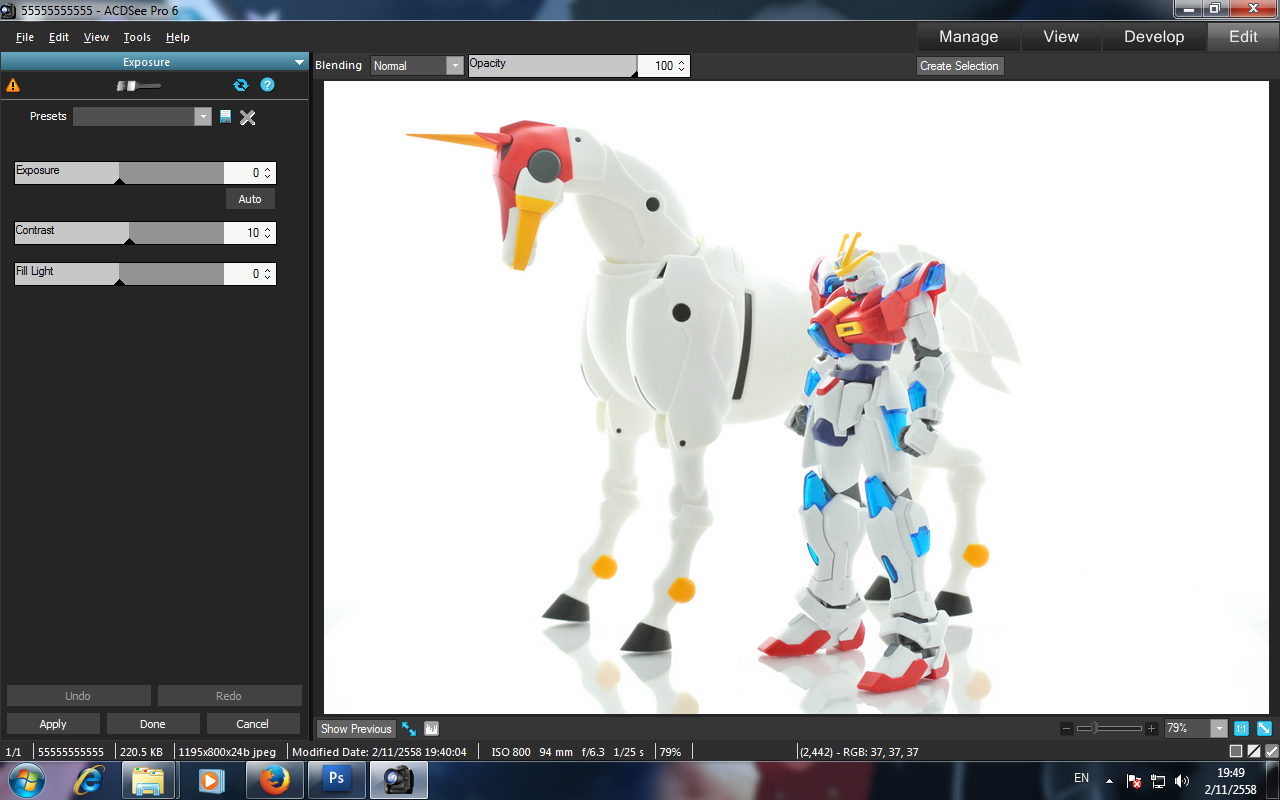Click the Create Selection button
1280x800 pixels.
click(960, 66)
